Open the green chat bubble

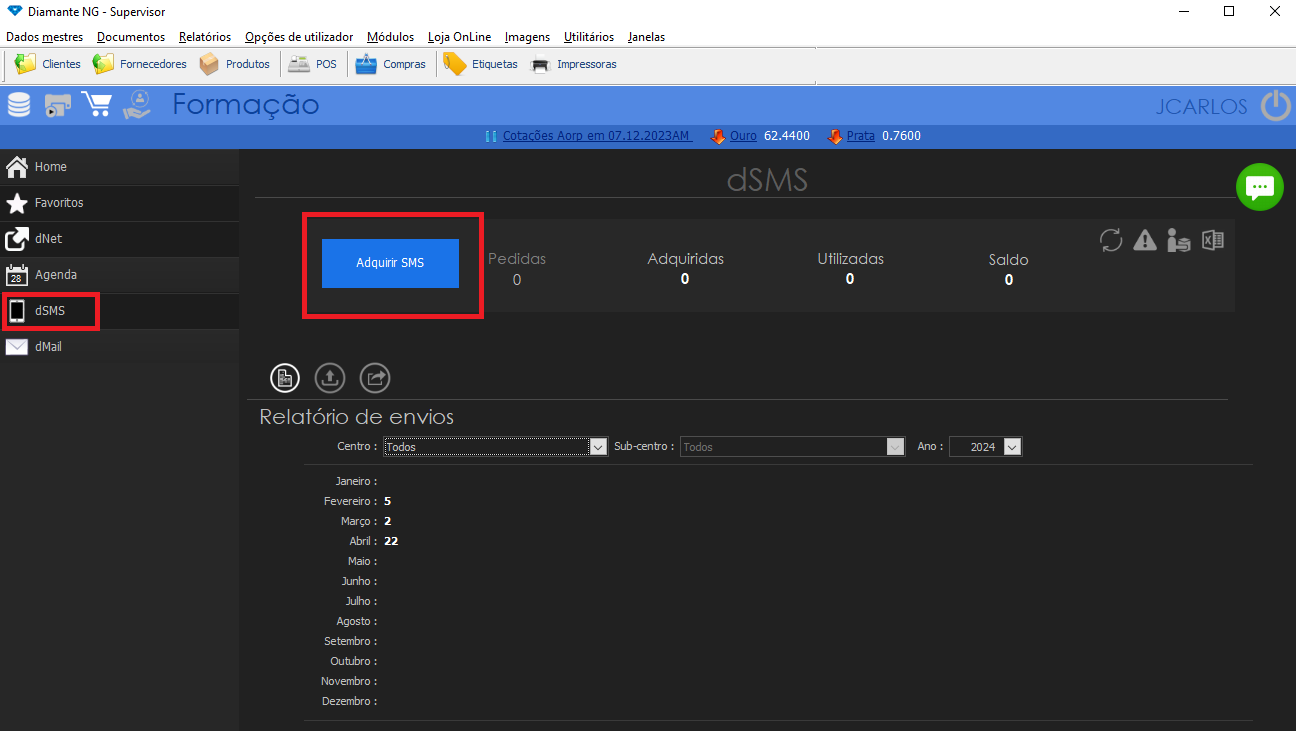click(x=1259, y=187)
